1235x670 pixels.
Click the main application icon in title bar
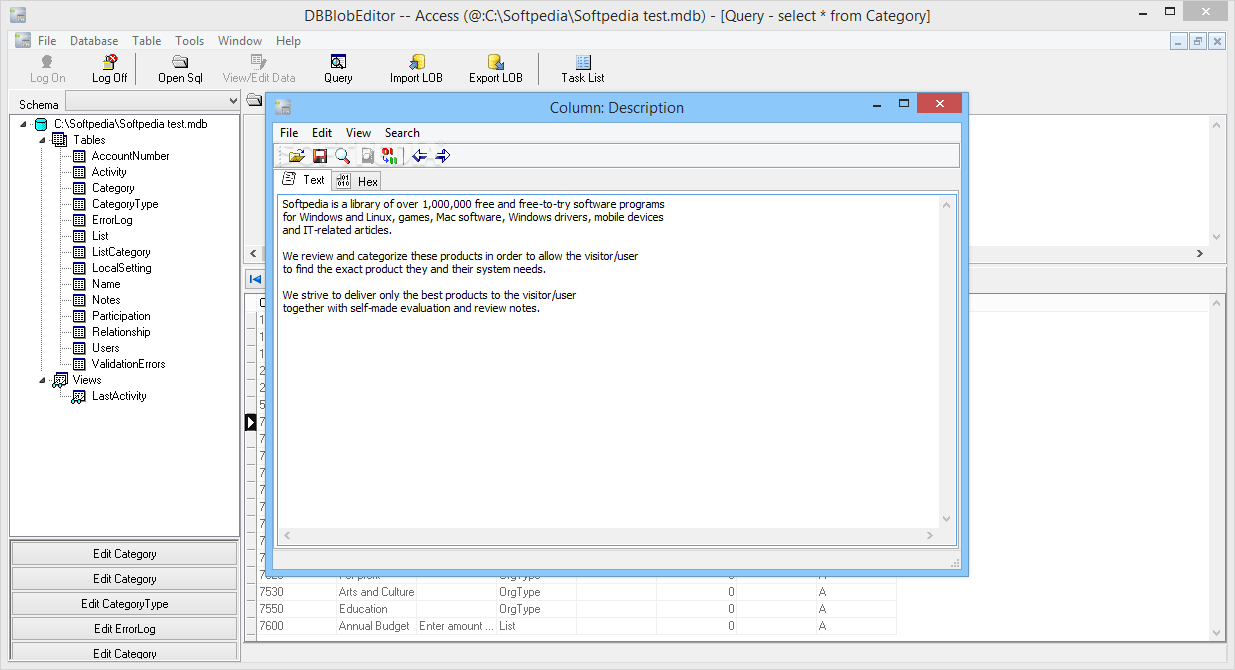pos(17,15)
